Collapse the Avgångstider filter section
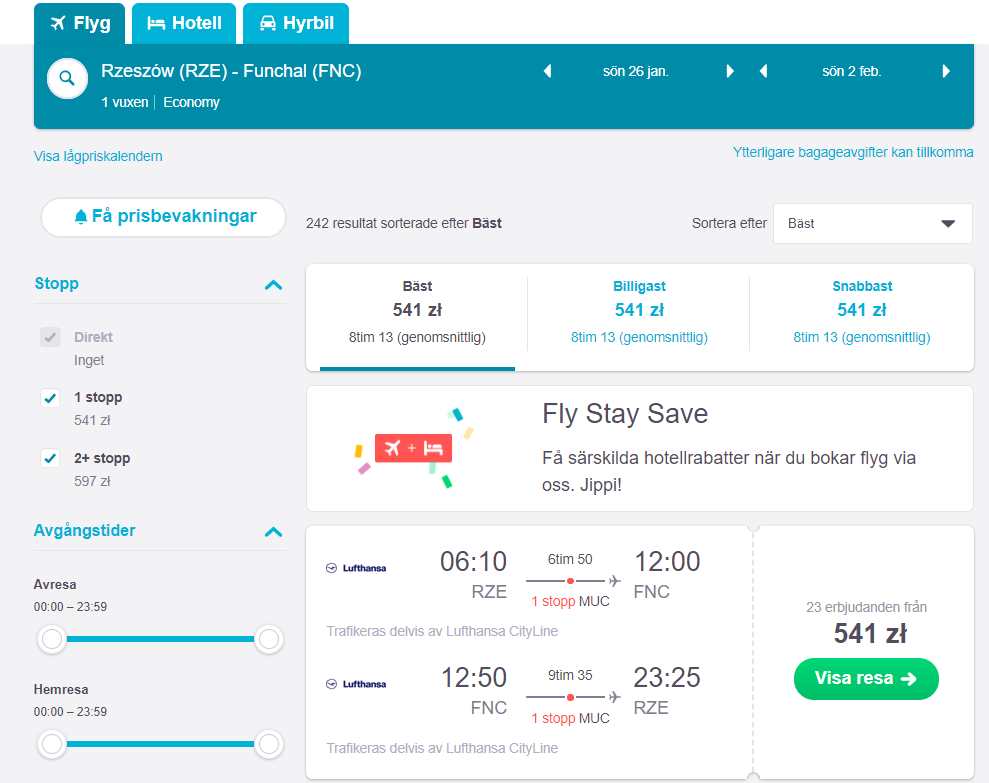 tap(273, 532)
